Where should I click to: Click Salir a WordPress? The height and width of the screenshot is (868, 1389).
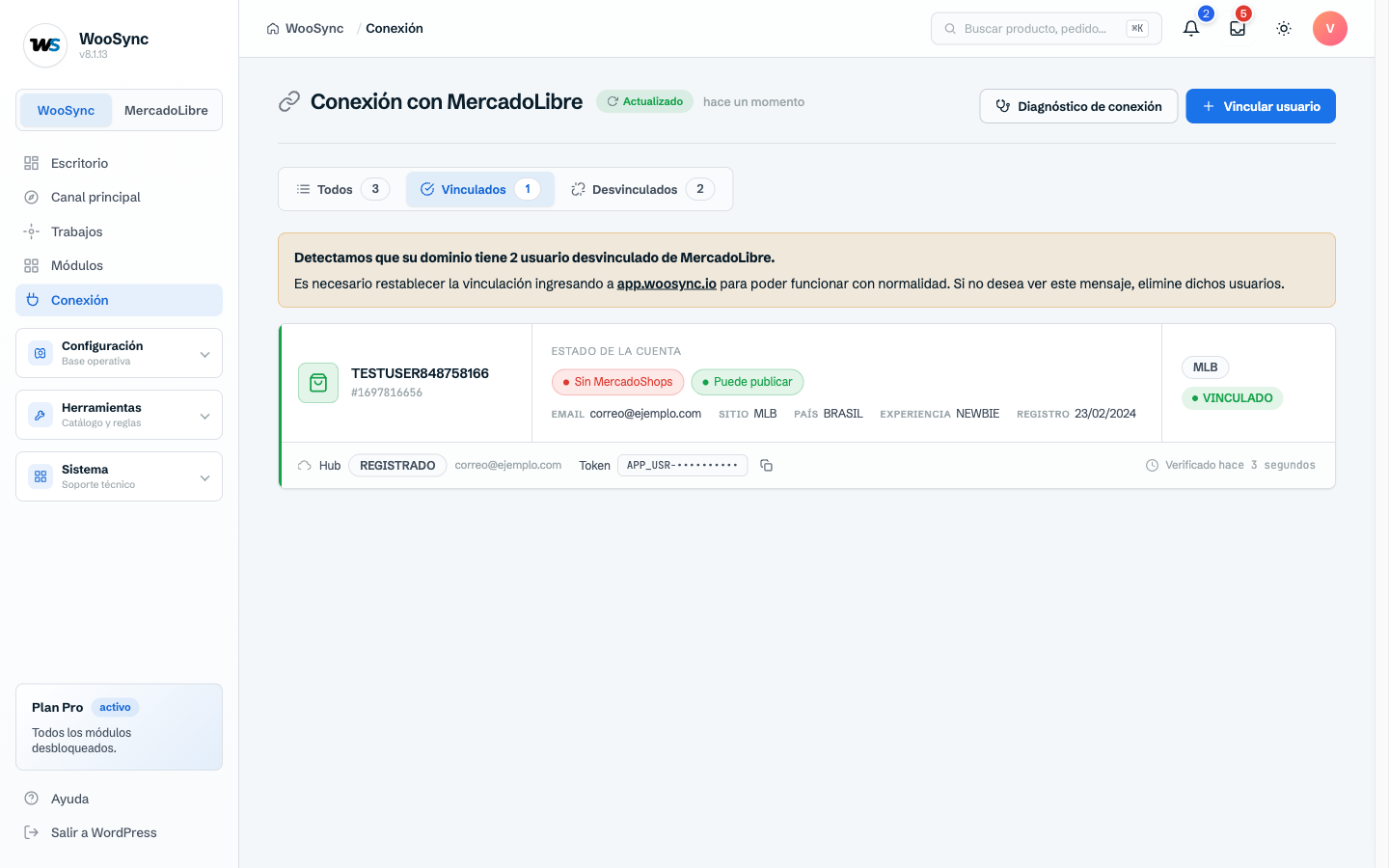pos(120,832)
